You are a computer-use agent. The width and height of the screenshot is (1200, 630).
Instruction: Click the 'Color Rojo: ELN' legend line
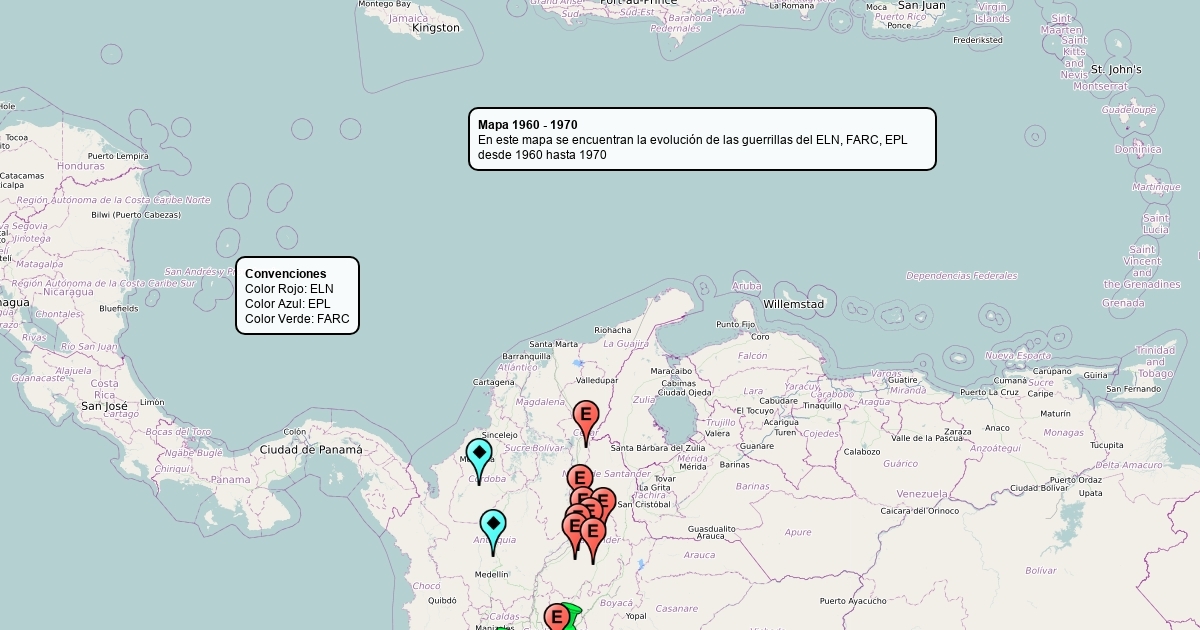[x=289, y=289]
